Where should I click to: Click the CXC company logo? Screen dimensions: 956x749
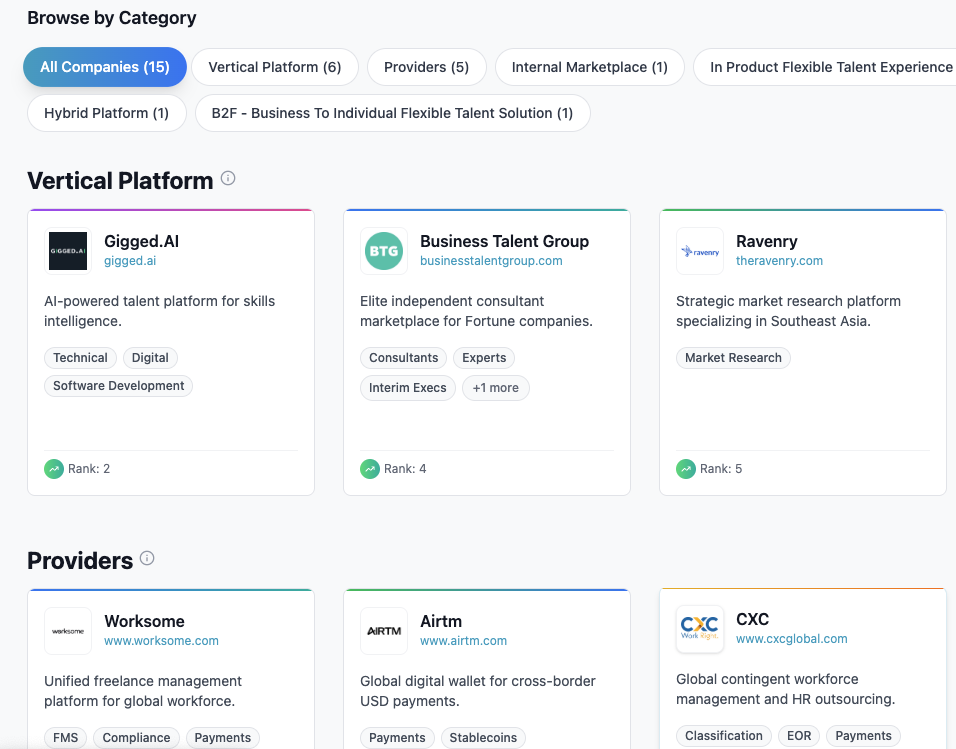(699, 629)
